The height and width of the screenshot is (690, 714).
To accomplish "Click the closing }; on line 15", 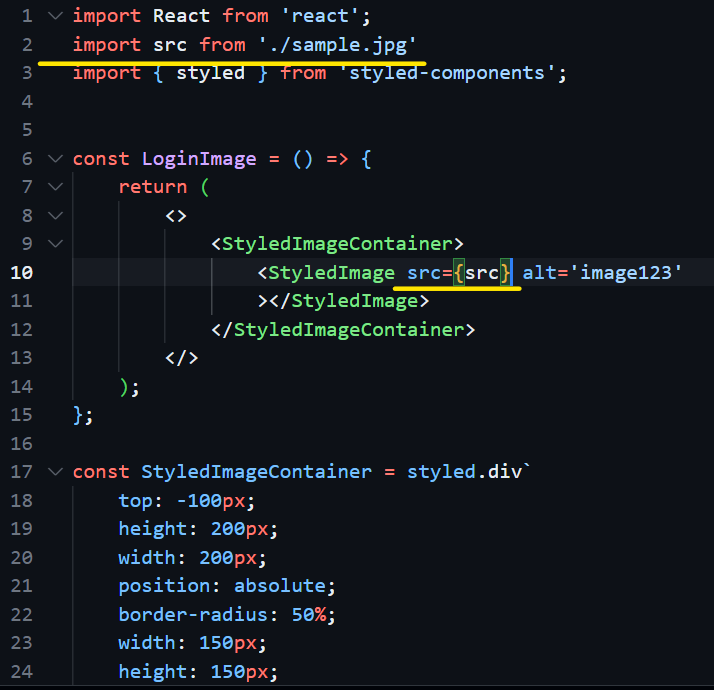I will [x=83, y=416].
